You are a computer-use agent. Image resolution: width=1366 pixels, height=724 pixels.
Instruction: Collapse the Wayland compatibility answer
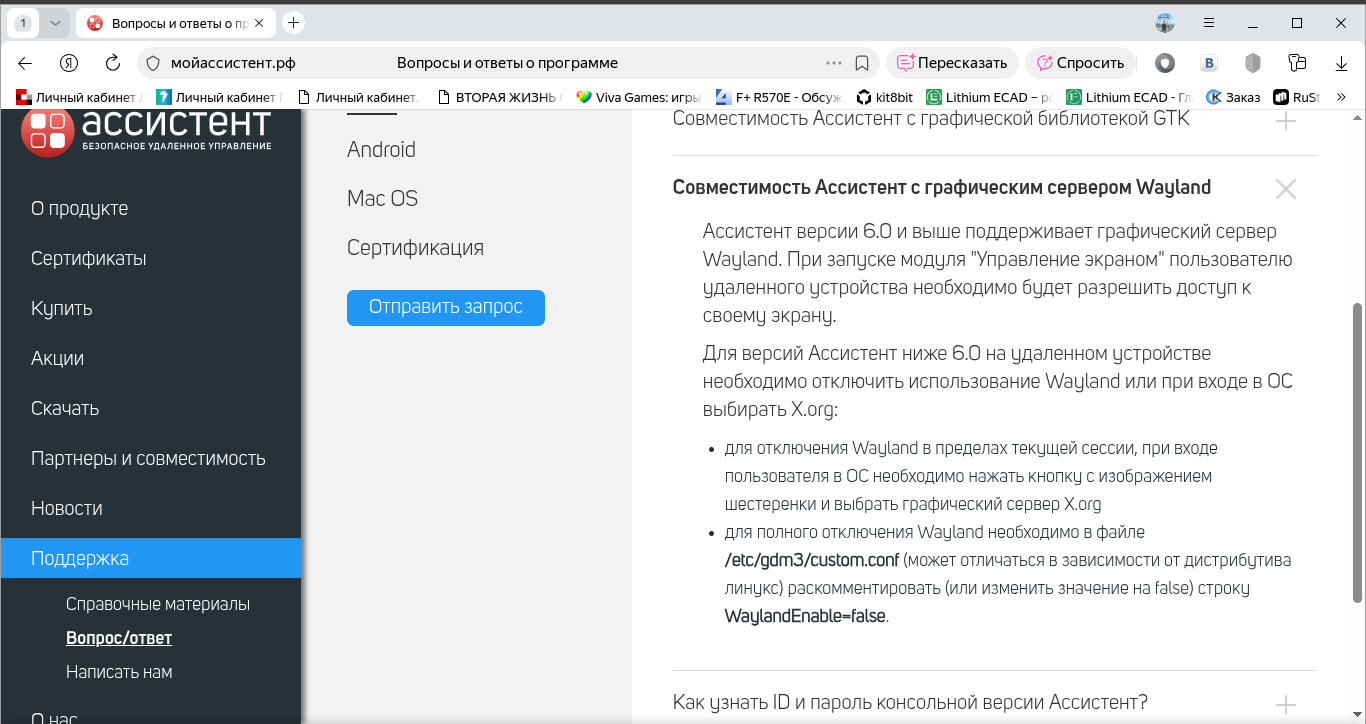pos(1285,188)
